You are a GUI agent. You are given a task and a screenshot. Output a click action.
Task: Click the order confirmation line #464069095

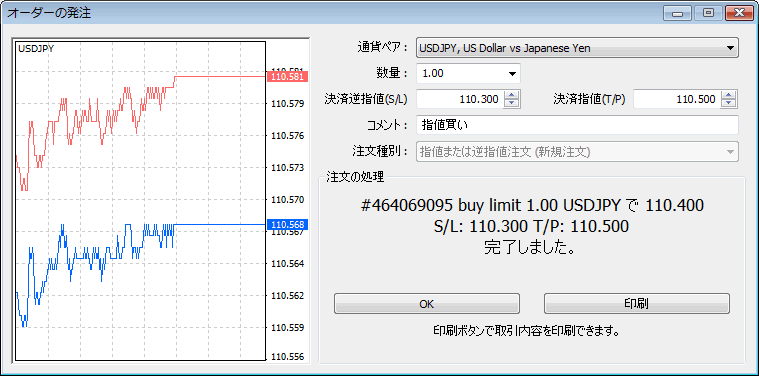532,206
